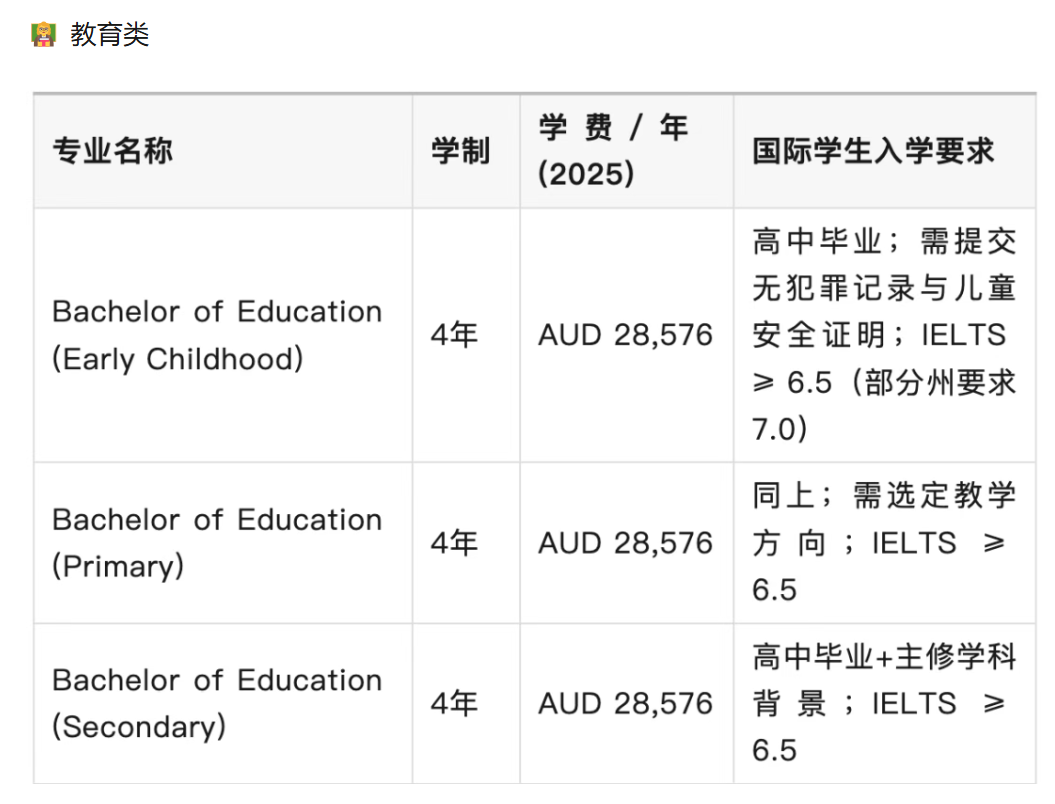Click Bachelor of Education (Early Childhood) cell
The image size is (1055, 804).
click(217, 335)
